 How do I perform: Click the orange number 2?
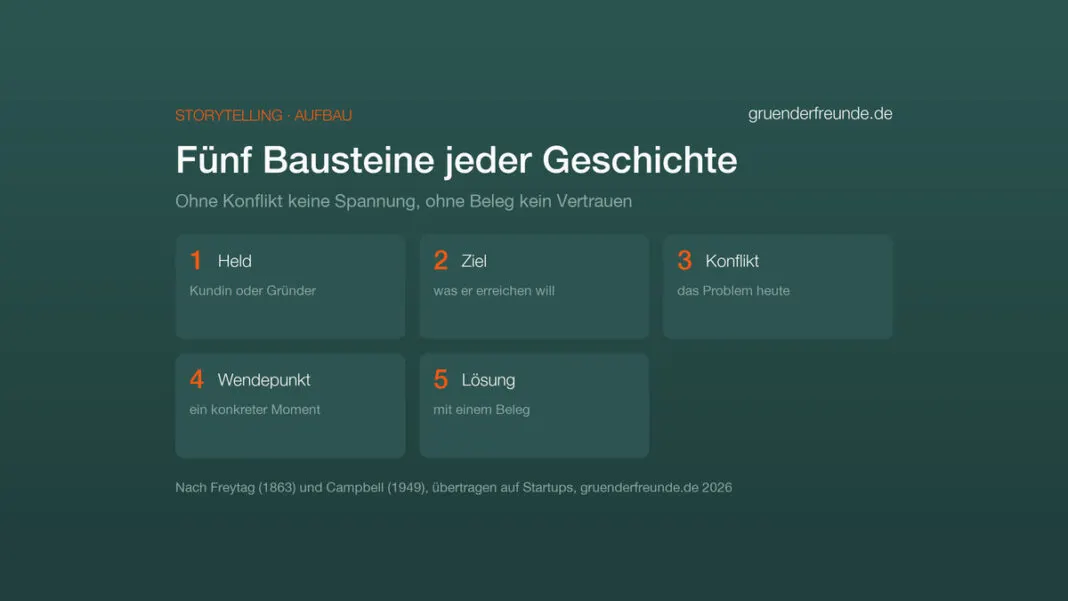(x=441, y=260)
